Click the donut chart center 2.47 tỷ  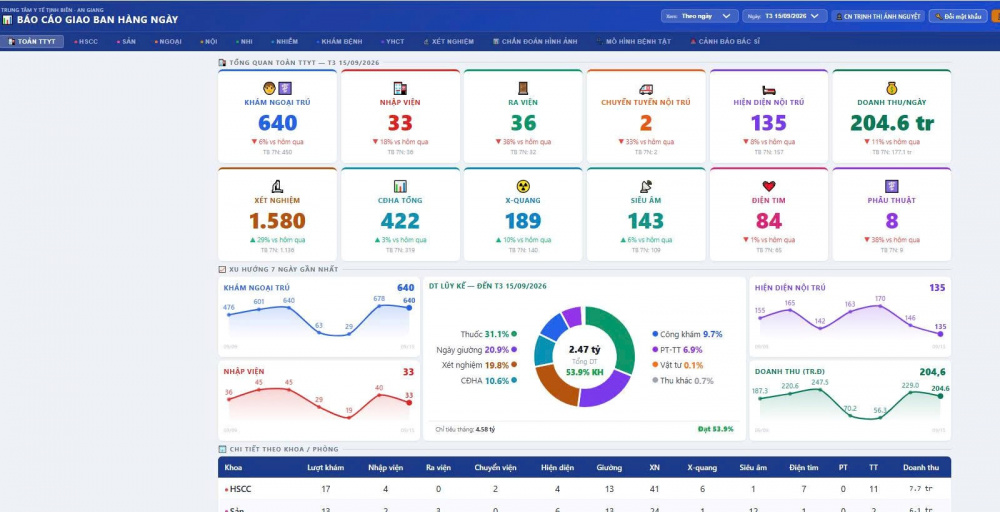(584, 350)
